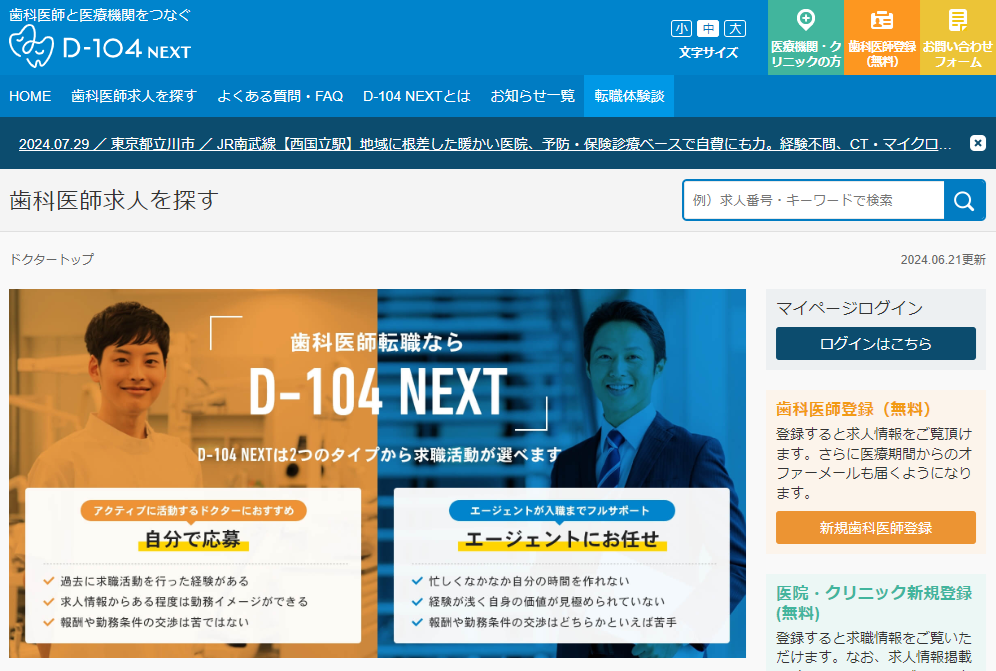Click 忙しくなかなか自分の時間を作れない line
Viewport: 996px width, 671px height.
[x=529, y=581]
